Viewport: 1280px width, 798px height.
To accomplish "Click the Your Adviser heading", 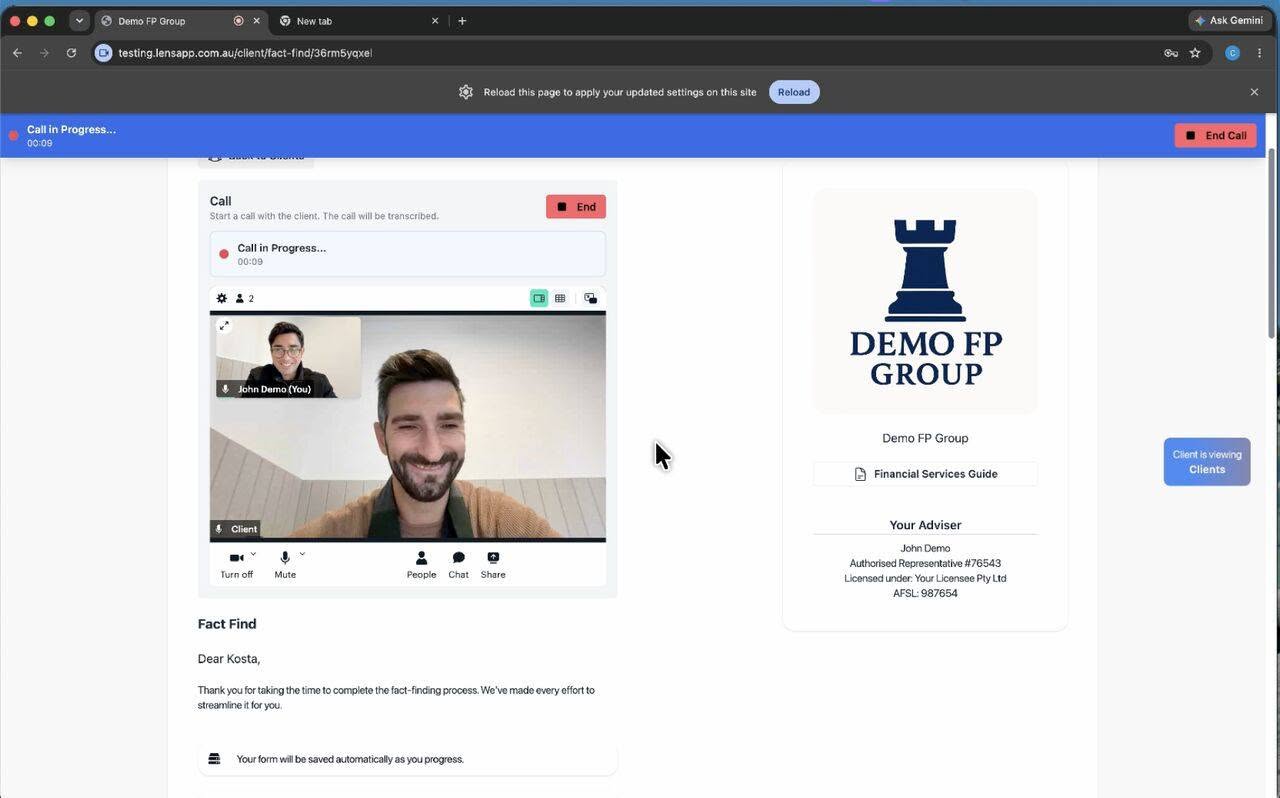I will pos(925,525).
